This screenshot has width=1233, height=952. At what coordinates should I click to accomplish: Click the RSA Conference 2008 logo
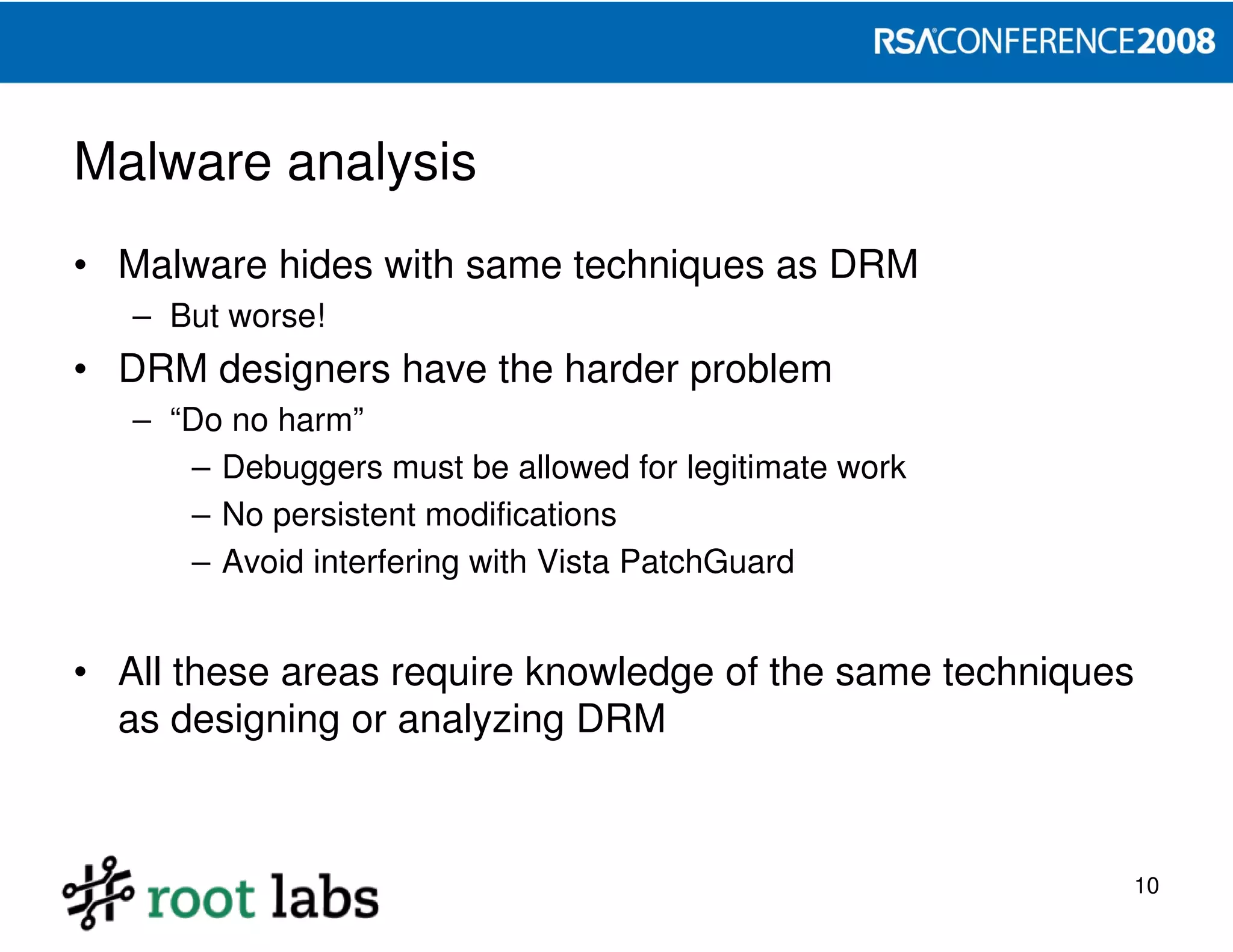click(1043, 42)
